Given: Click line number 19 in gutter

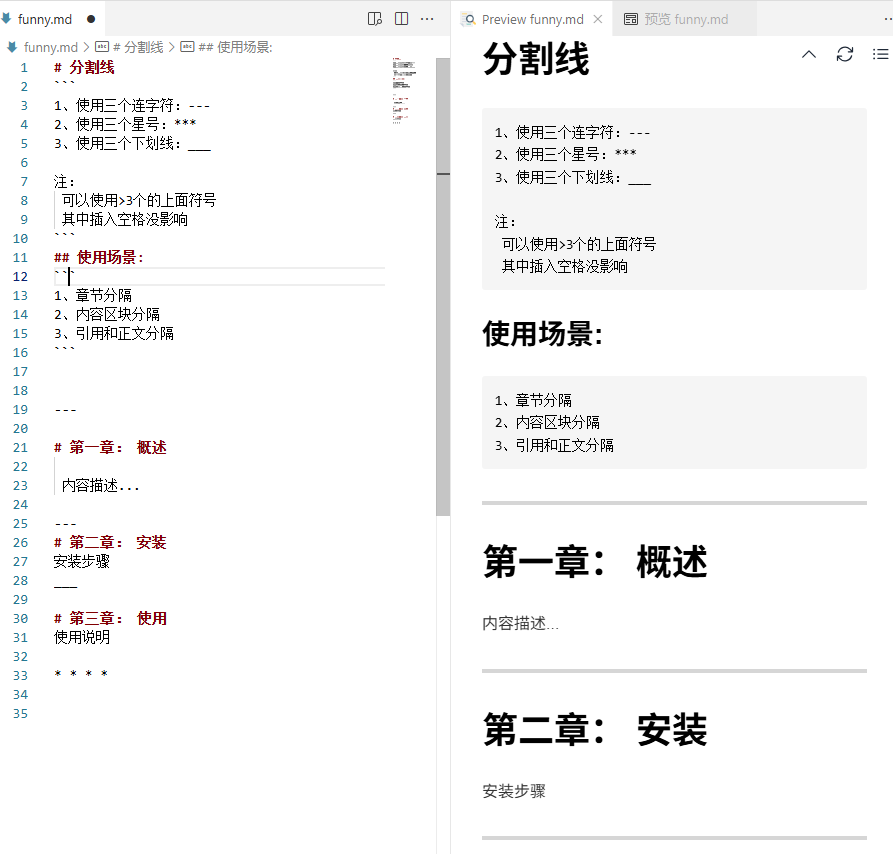Looking at the screenshot, I should click(20, 409).
